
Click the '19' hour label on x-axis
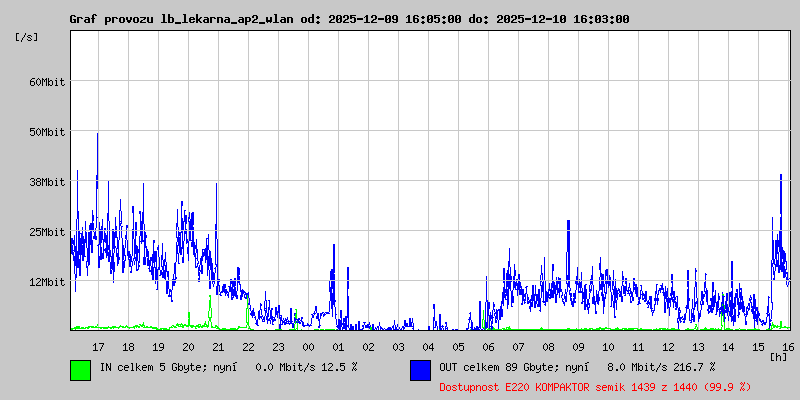158,347
